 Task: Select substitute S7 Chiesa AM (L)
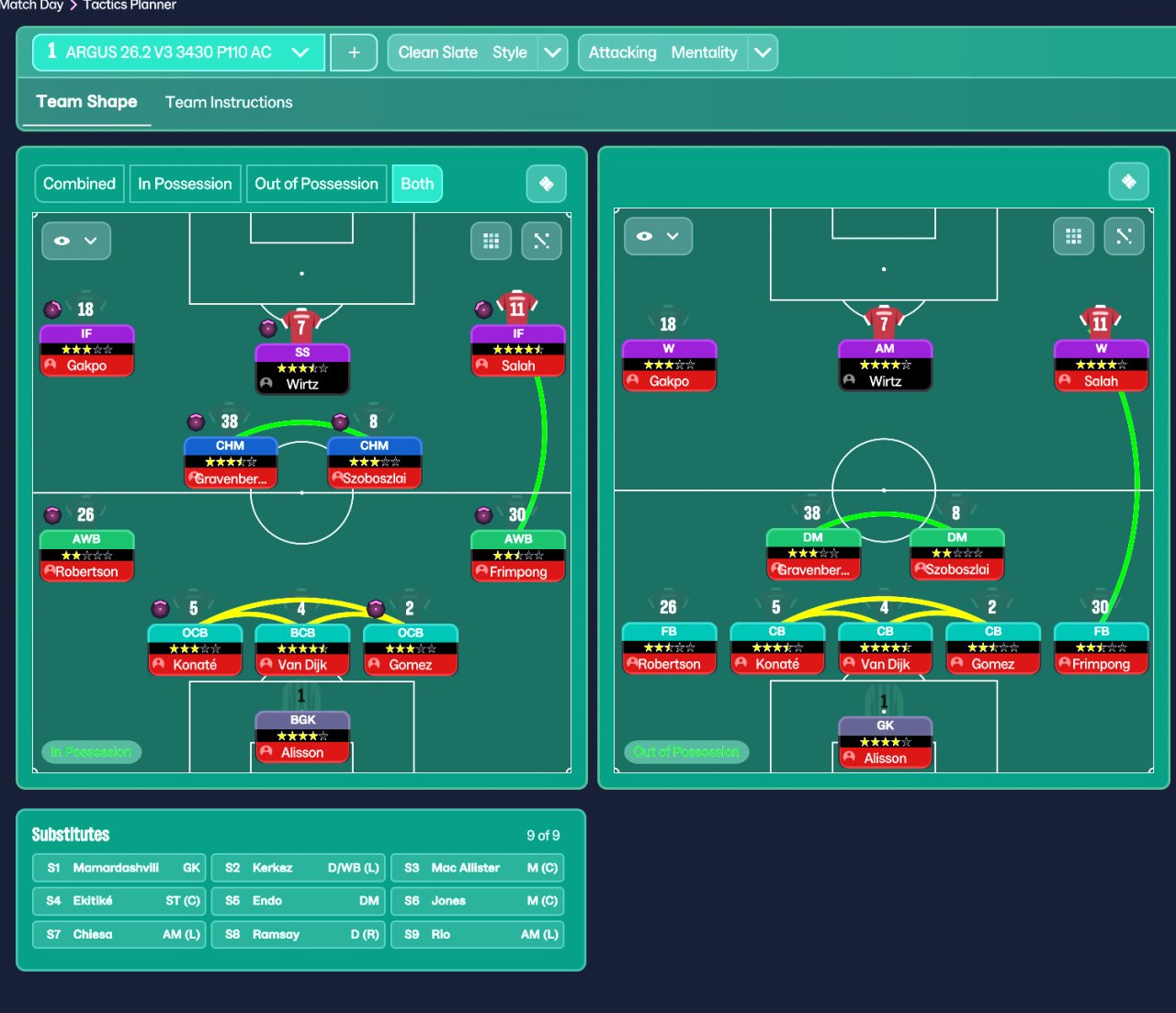[x=119, y=934]
